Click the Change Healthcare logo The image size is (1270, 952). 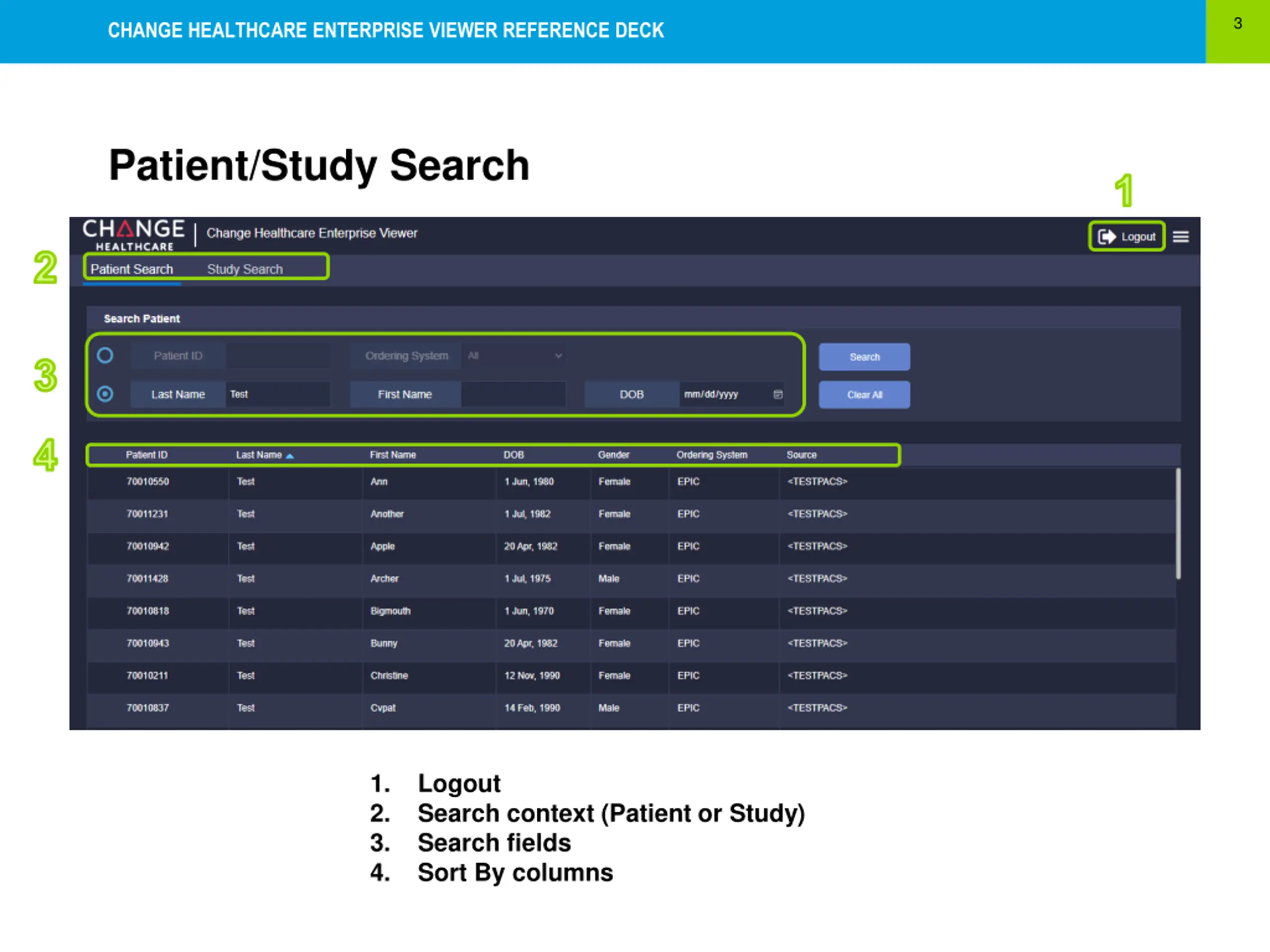click(x=133, y=235)
